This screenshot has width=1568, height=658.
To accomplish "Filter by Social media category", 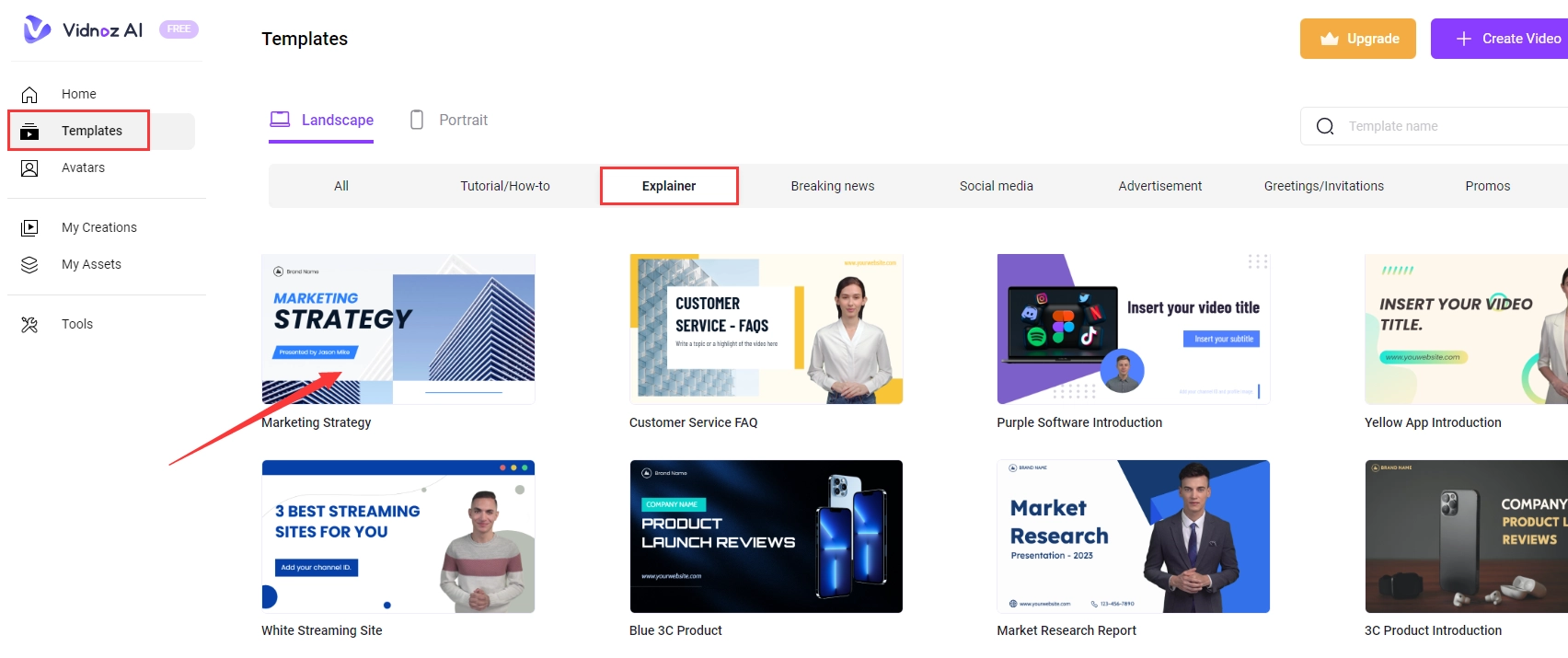I will click(996, 186).
